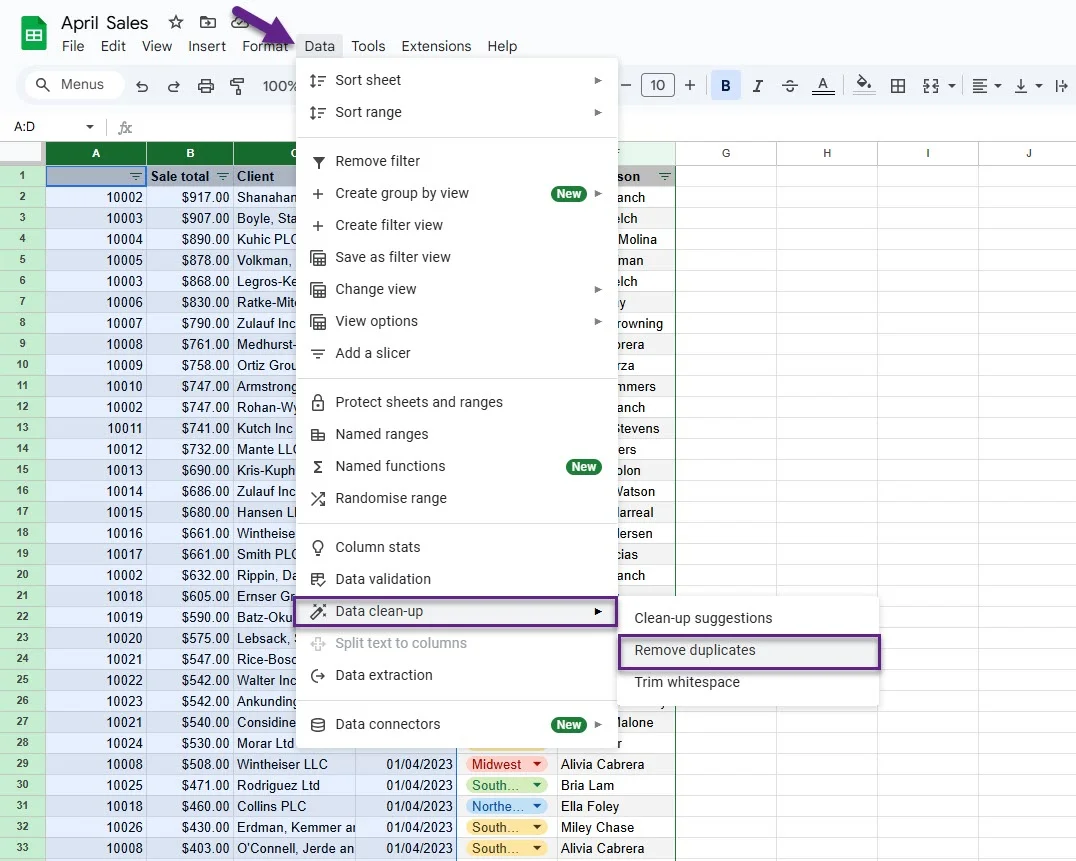Open the Help menu

coord(502,46)
